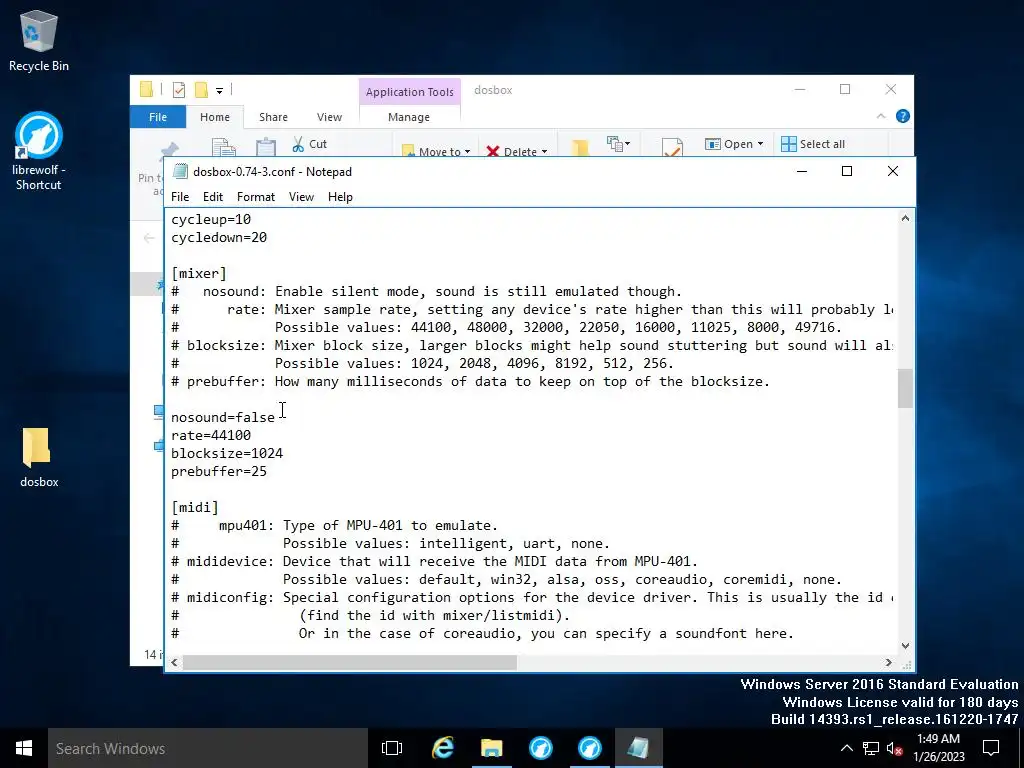Click the Notepad taskbar icon
Viewport: 1024px width, 768px height.
[638, 748]
